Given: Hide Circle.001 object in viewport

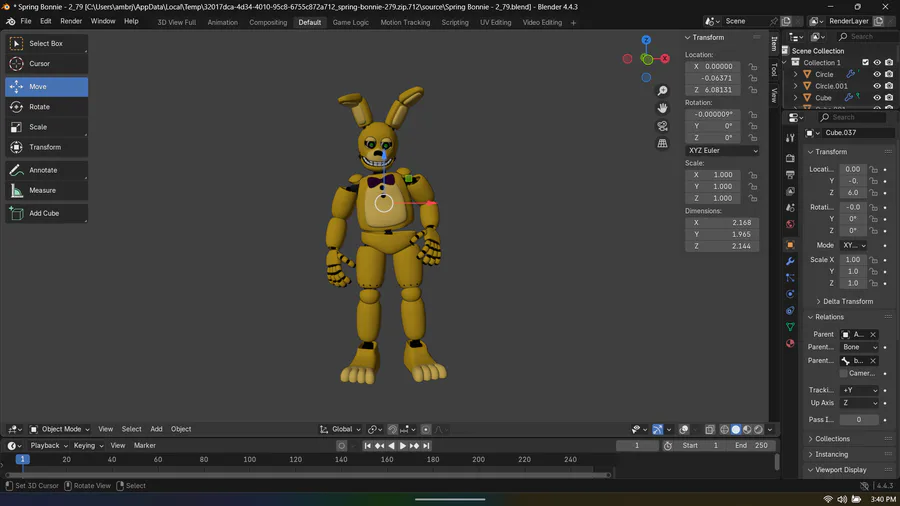Looking at the screenshot, I should [877, 86].
